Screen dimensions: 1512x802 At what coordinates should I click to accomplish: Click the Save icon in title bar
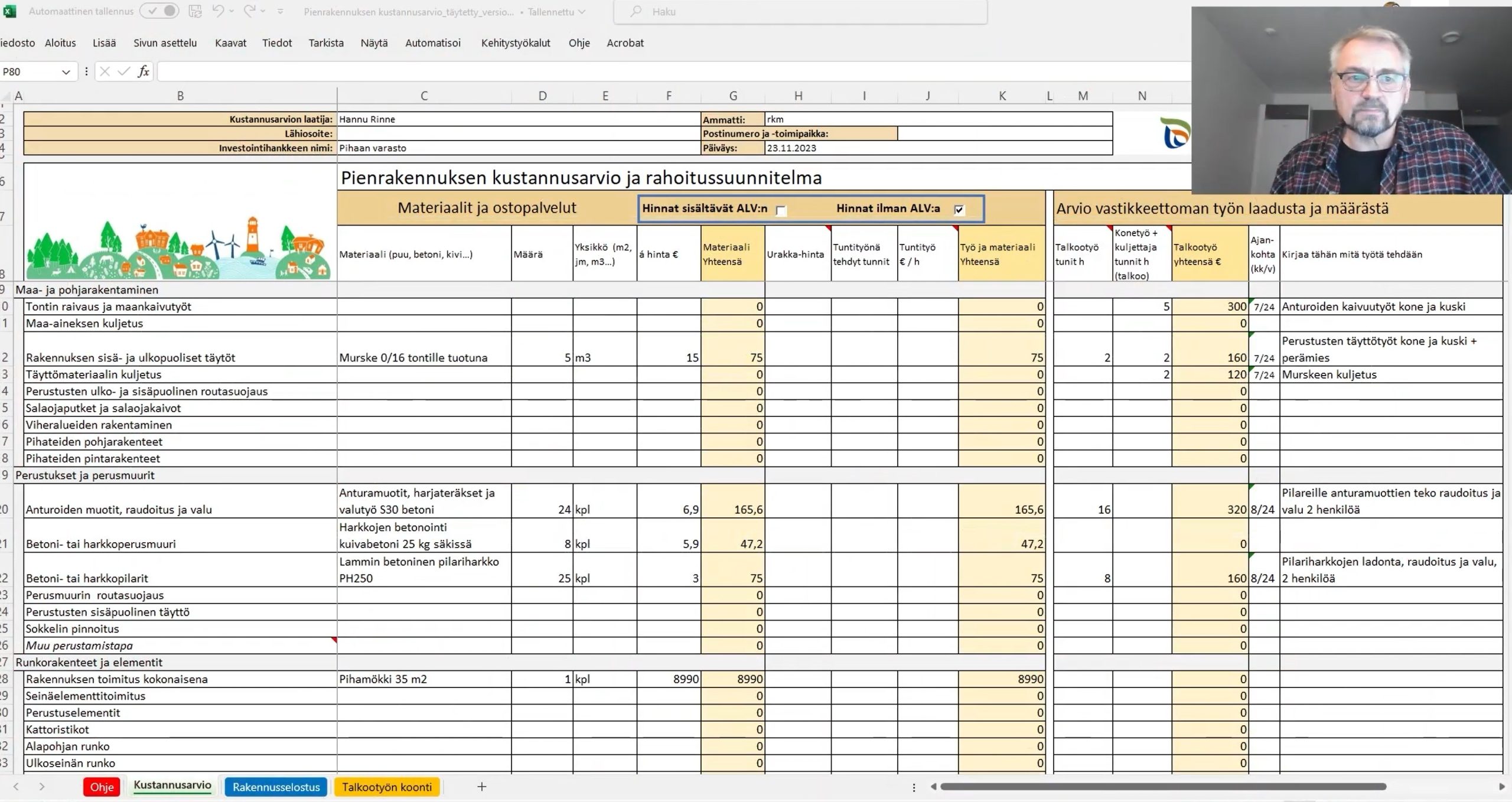coord(195,11)
